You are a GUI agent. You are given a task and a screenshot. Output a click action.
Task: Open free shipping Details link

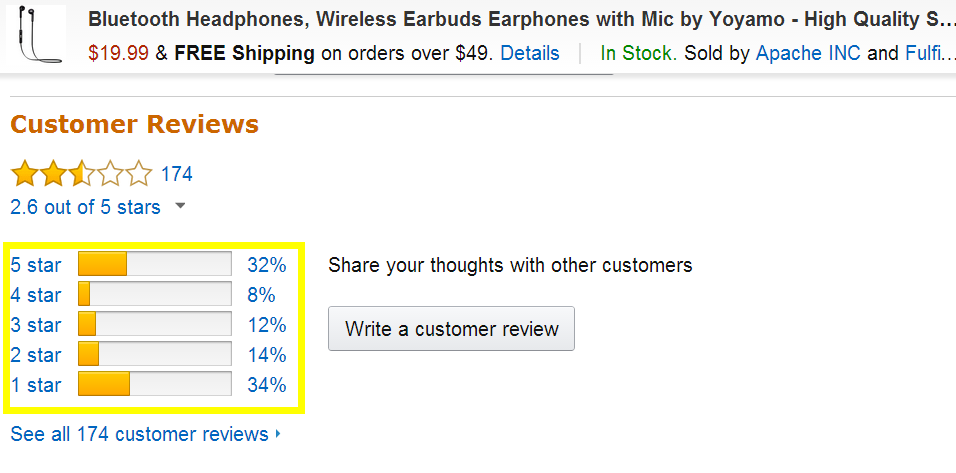(530, 53)
